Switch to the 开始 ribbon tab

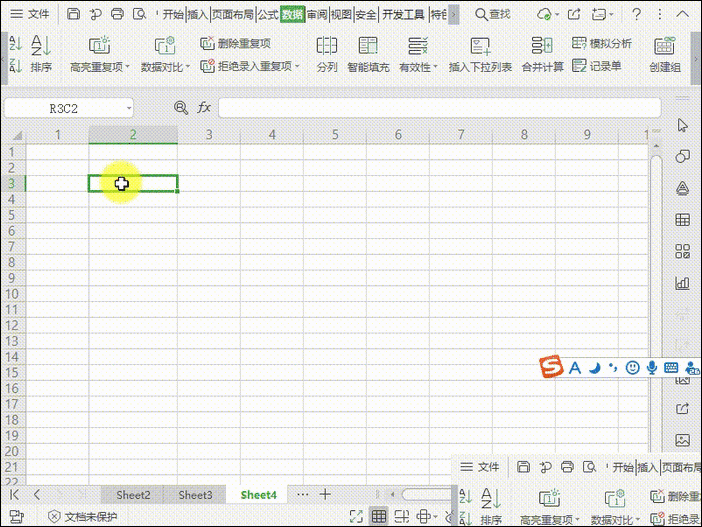pyautogui.click(x=173, y=14)
